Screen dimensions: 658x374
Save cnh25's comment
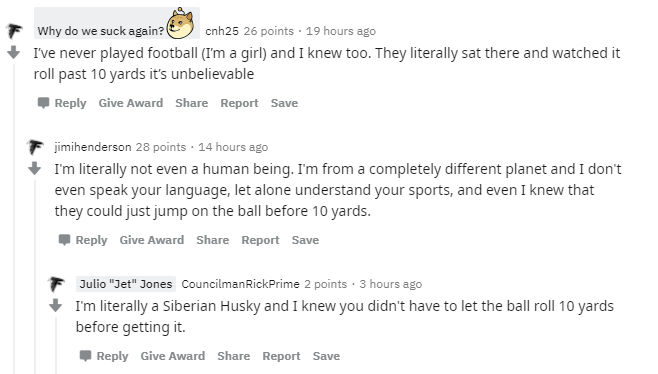pos(285,103)
